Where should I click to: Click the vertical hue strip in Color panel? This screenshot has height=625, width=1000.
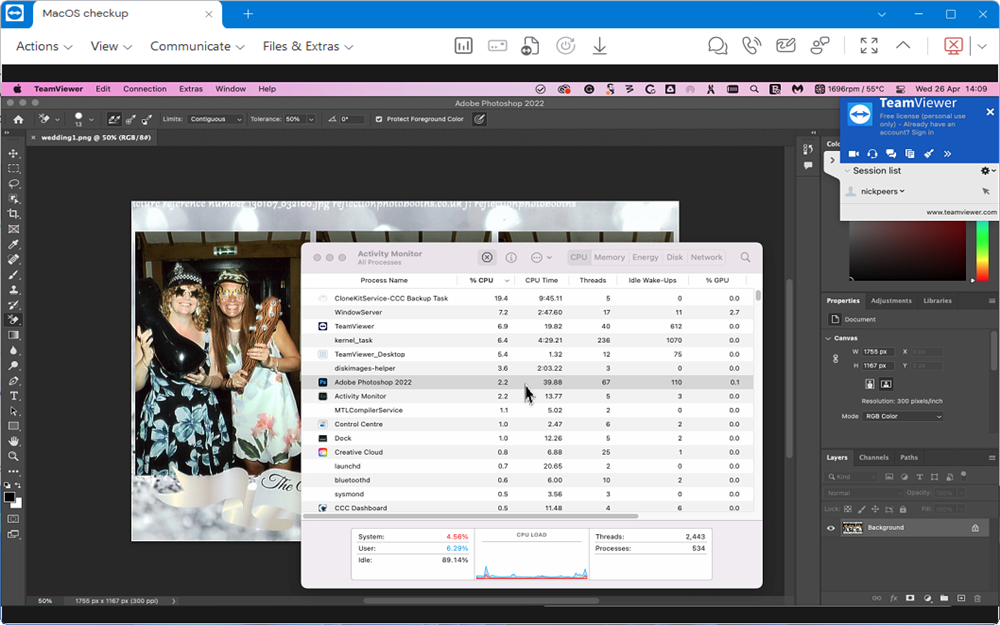[982, 248]
